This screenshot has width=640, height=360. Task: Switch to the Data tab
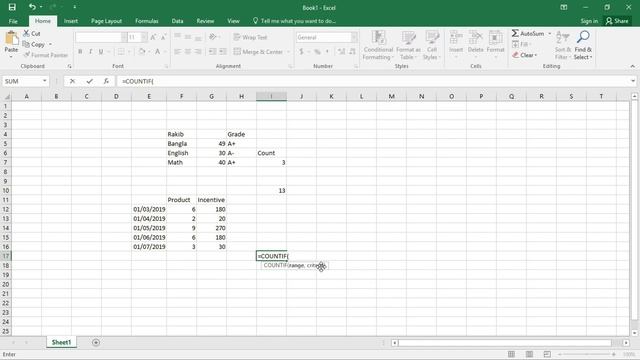coord(177,21)
